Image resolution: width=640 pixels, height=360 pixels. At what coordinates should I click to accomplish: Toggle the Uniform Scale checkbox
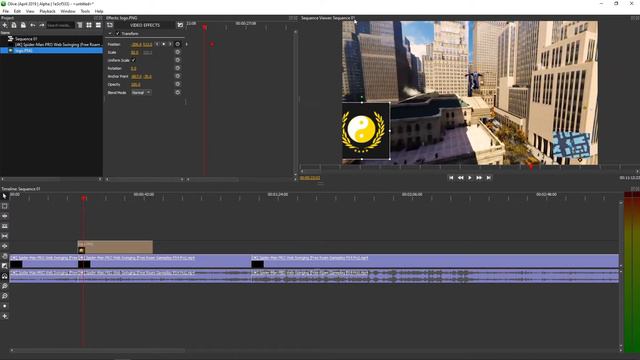coord(133,60)
